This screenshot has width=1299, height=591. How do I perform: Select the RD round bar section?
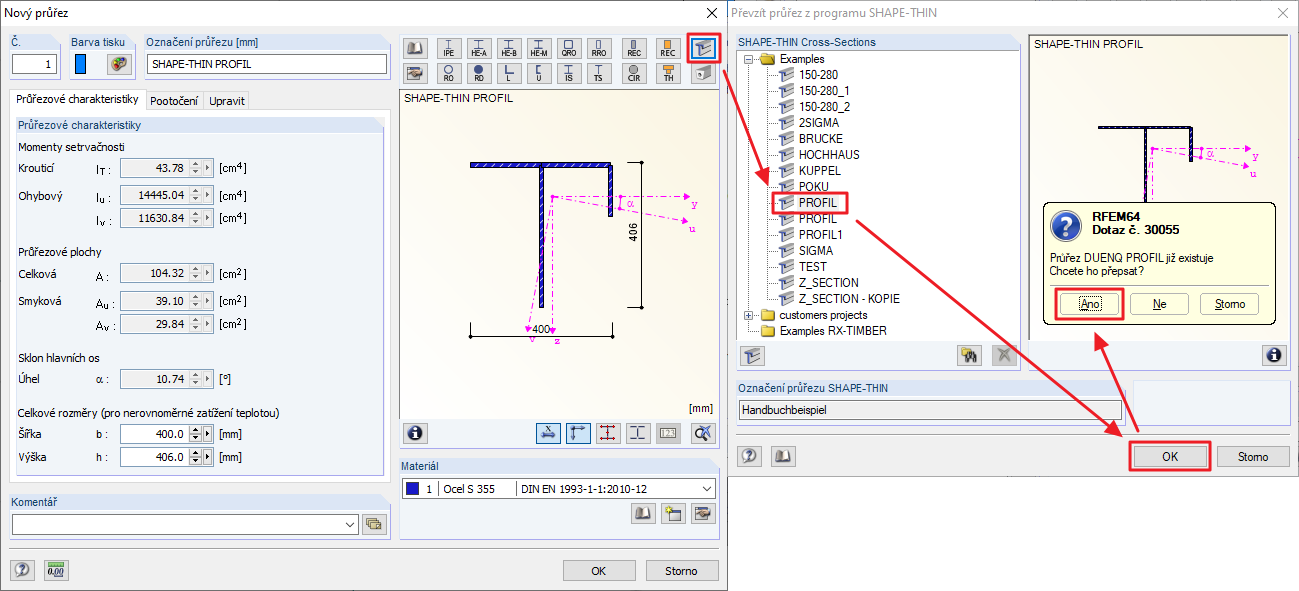coord(479,72)
